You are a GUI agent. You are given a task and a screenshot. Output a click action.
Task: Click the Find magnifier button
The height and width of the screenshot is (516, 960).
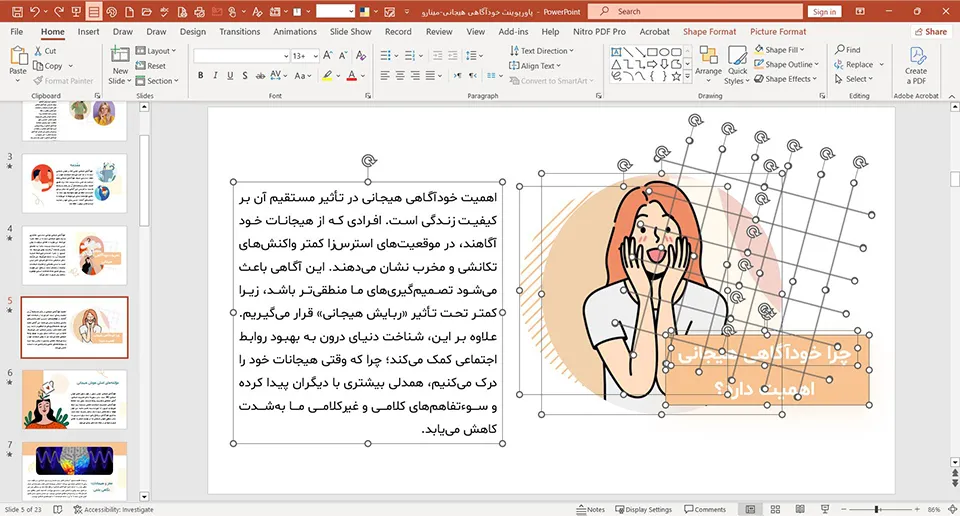pos(847,50)
